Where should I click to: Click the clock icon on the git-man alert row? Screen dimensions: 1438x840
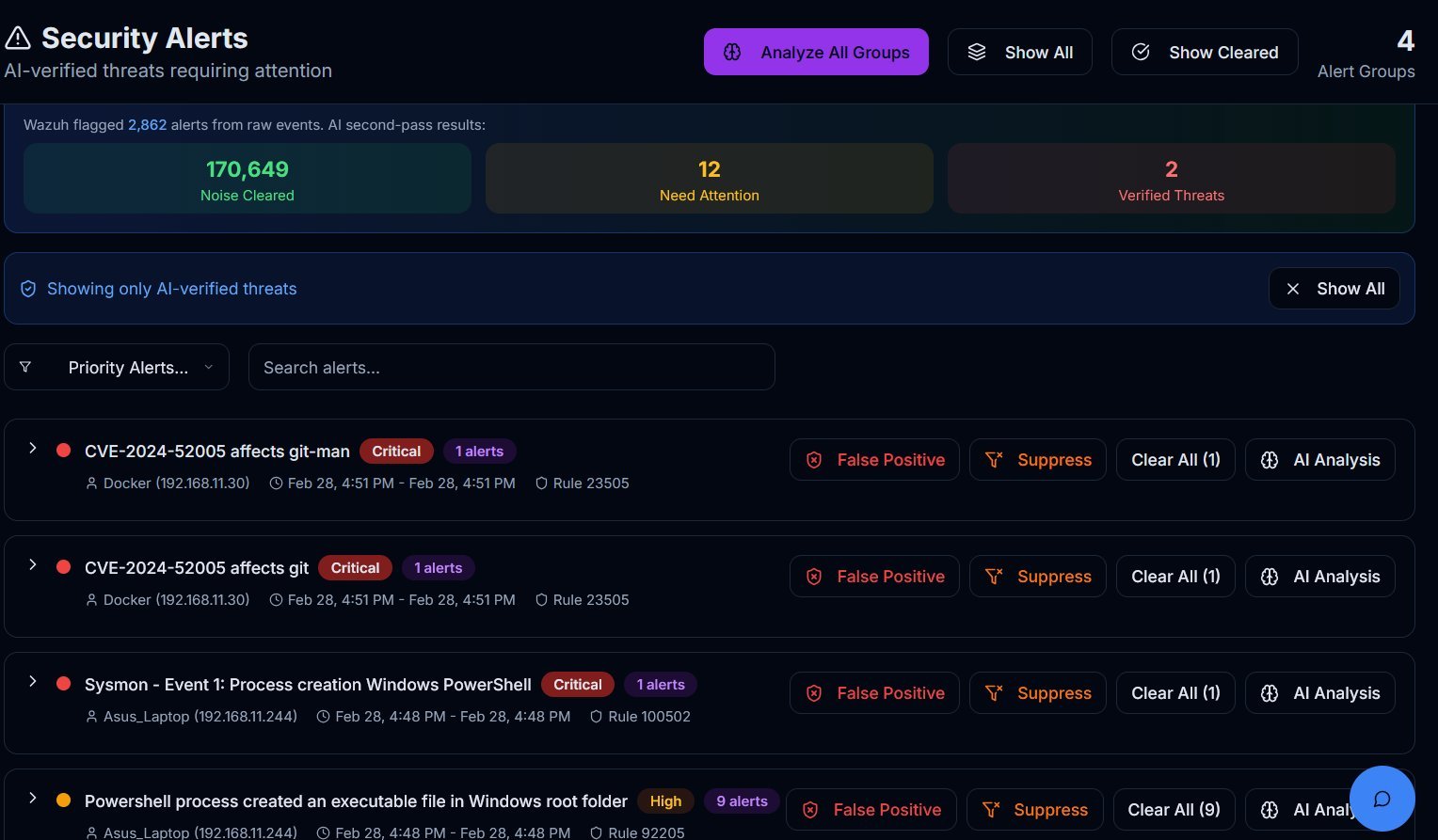[275, 483]
